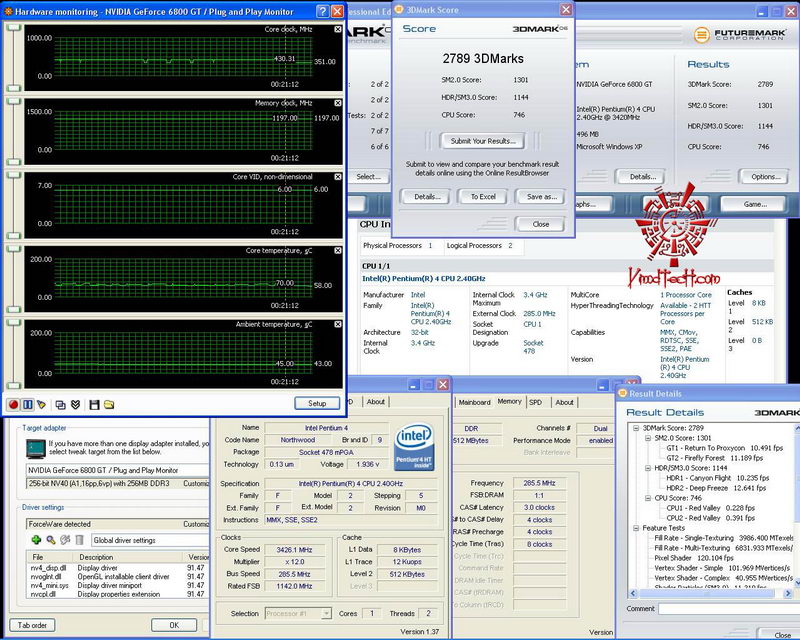Open the NVIDIA GeForce 6800 GT adapter dropdown
800x640 pixels.
tap(117, 470)
